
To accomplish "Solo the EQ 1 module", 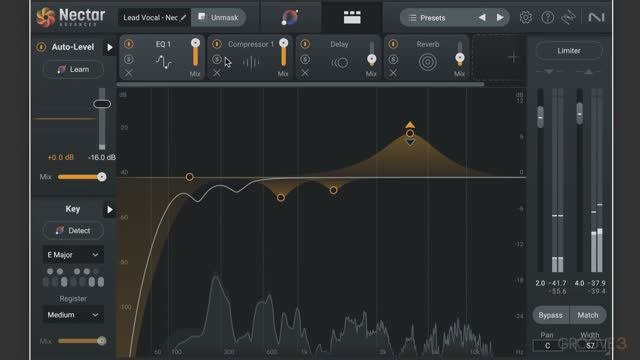I will tap(129, 59).
